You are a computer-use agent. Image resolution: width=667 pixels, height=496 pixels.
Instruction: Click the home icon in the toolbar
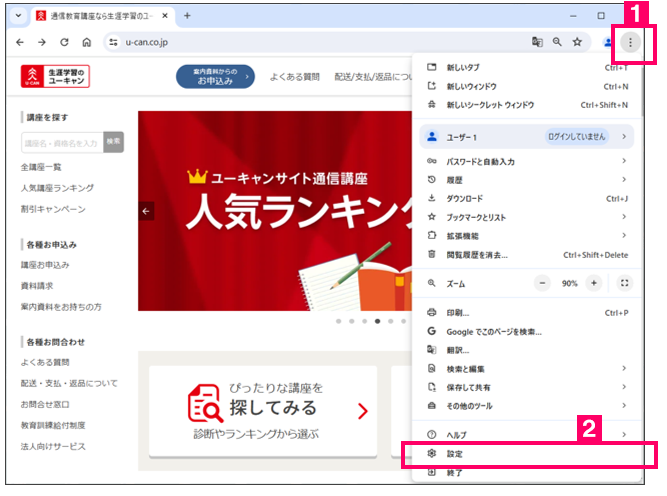[x=87, y=42]
